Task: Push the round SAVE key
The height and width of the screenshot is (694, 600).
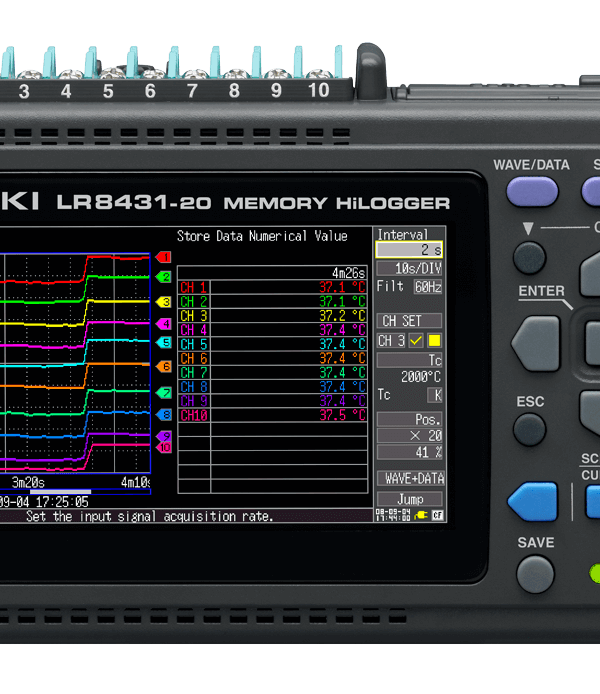Action: pos(535,574)
